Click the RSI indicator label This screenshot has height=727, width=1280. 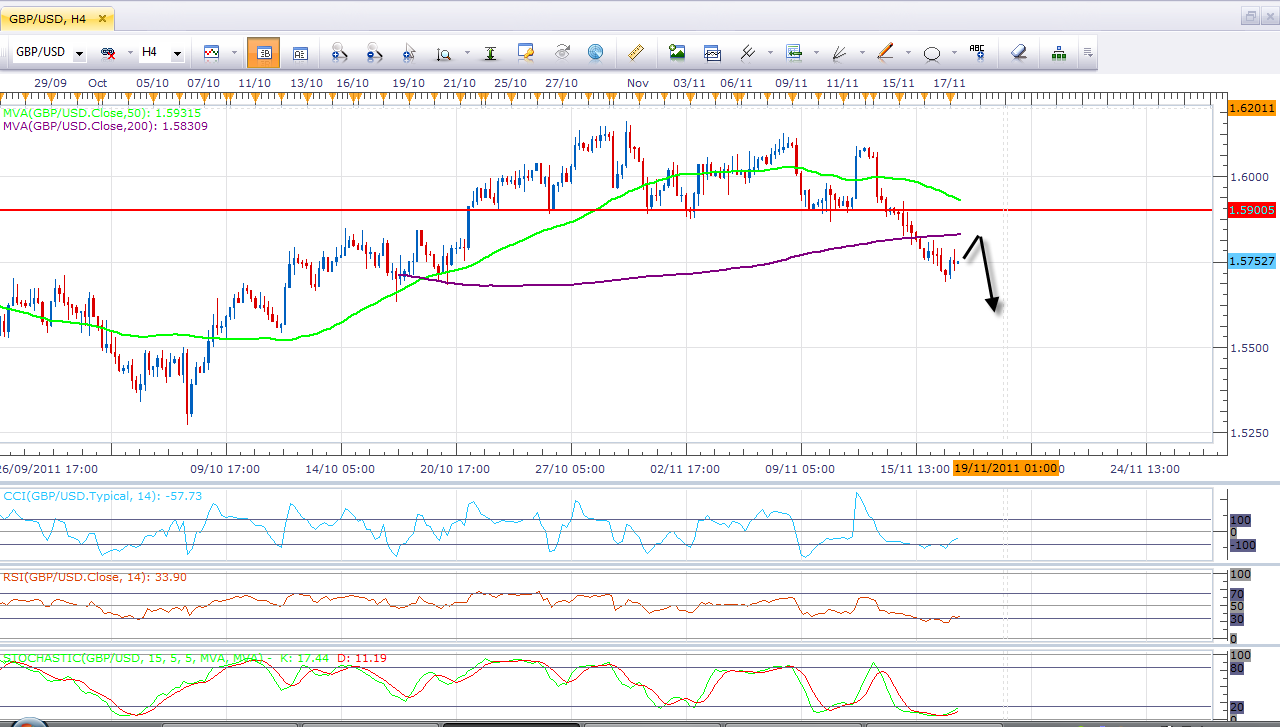pyautogui.click(x=95, y=577)
